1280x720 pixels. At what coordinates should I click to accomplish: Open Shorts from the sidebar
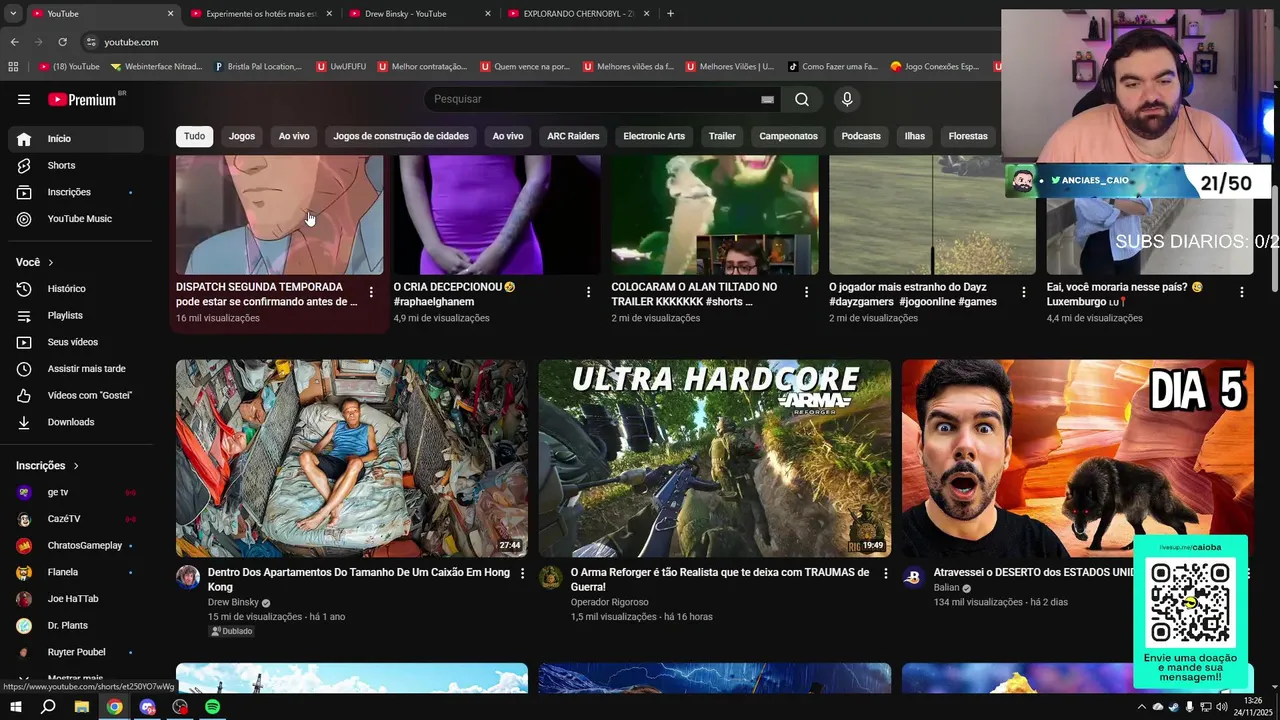(x=76, y=165)
